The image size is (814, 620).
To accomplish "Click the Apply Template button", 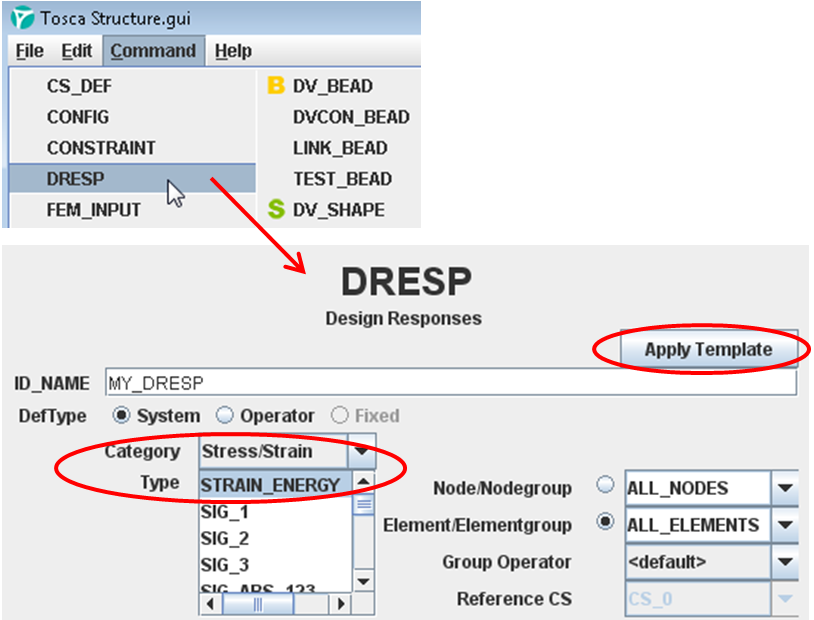I will coord(709,349).
